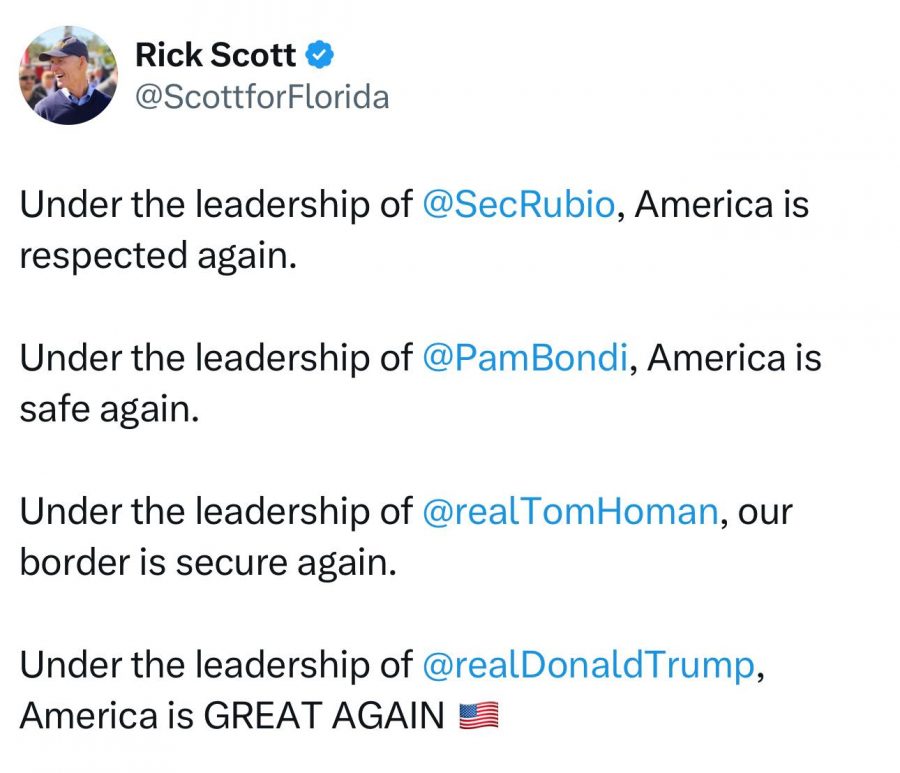Click the blue verified badge

point(320,56)
